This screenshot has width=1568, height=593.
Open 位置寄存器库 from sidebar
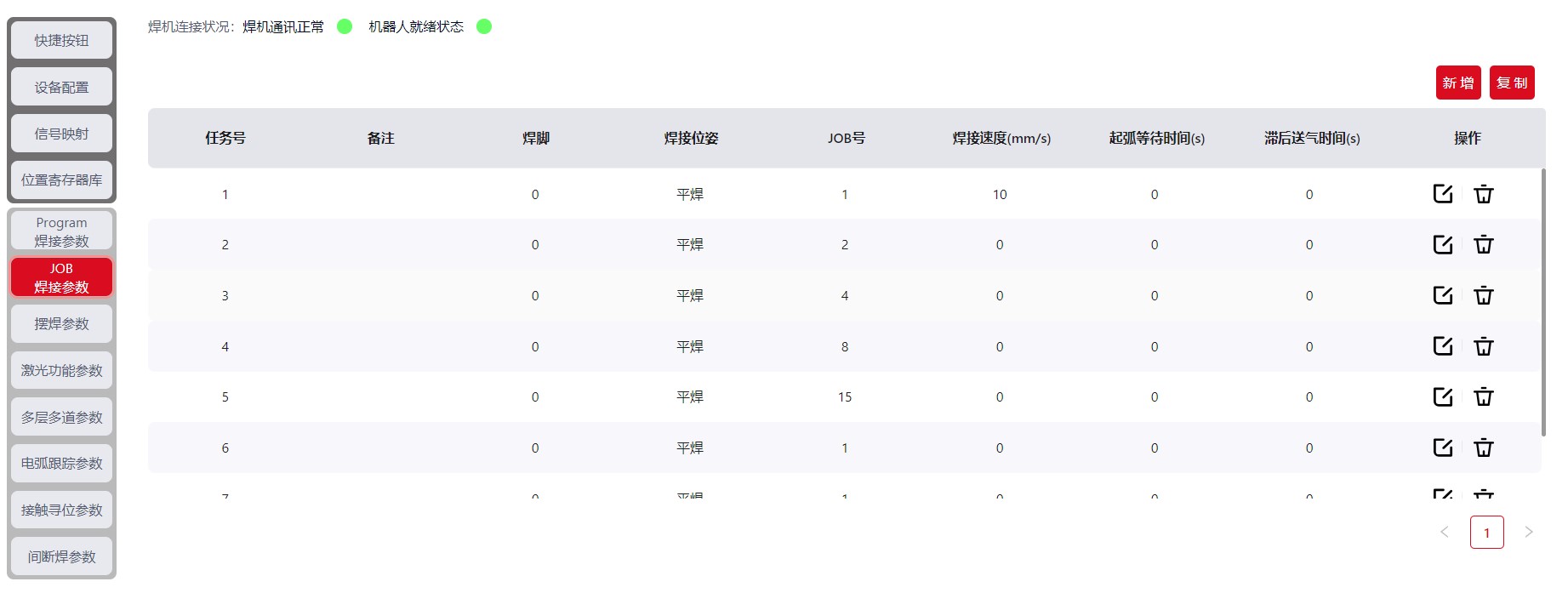tap(61, 180)
